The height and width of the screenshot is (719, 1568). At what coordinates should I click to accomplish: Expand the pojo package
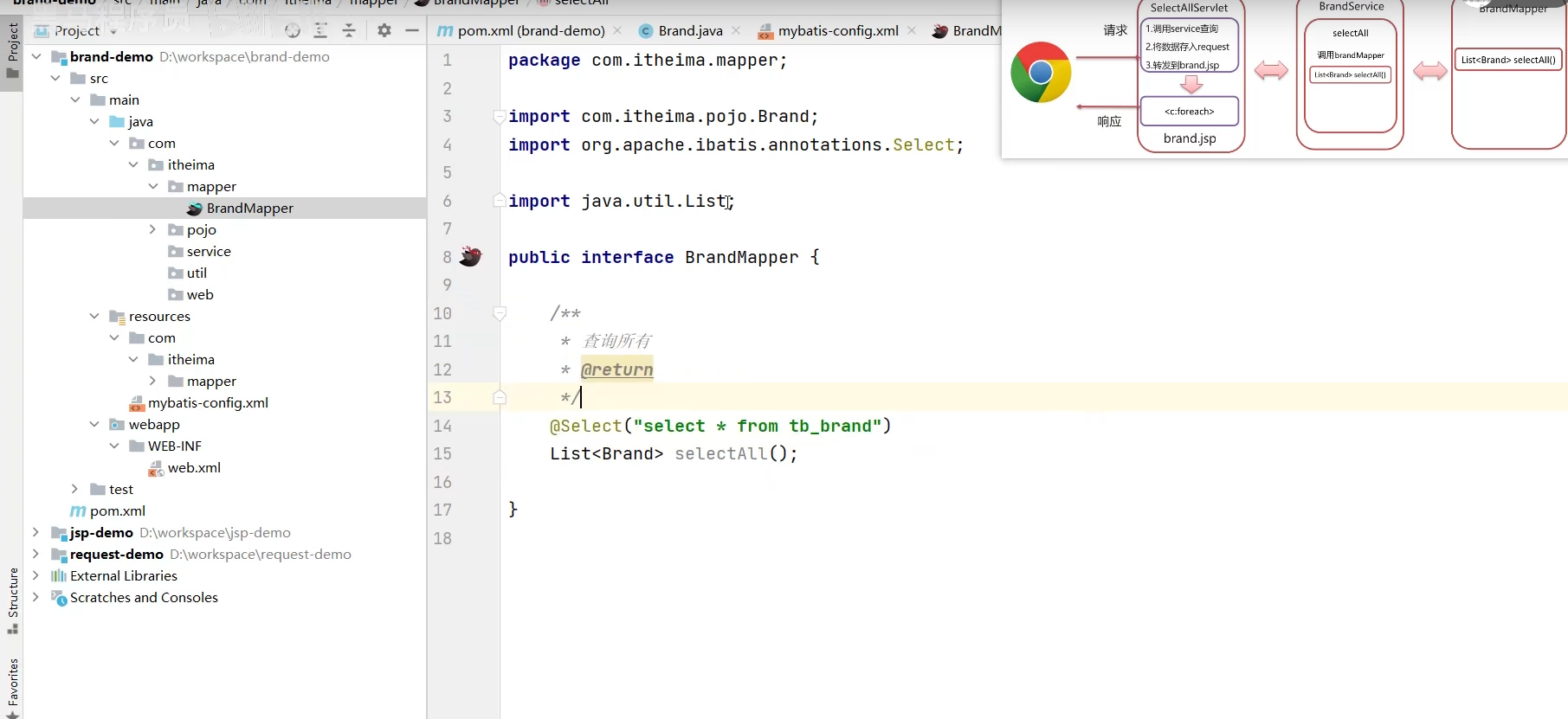(152, 229)
